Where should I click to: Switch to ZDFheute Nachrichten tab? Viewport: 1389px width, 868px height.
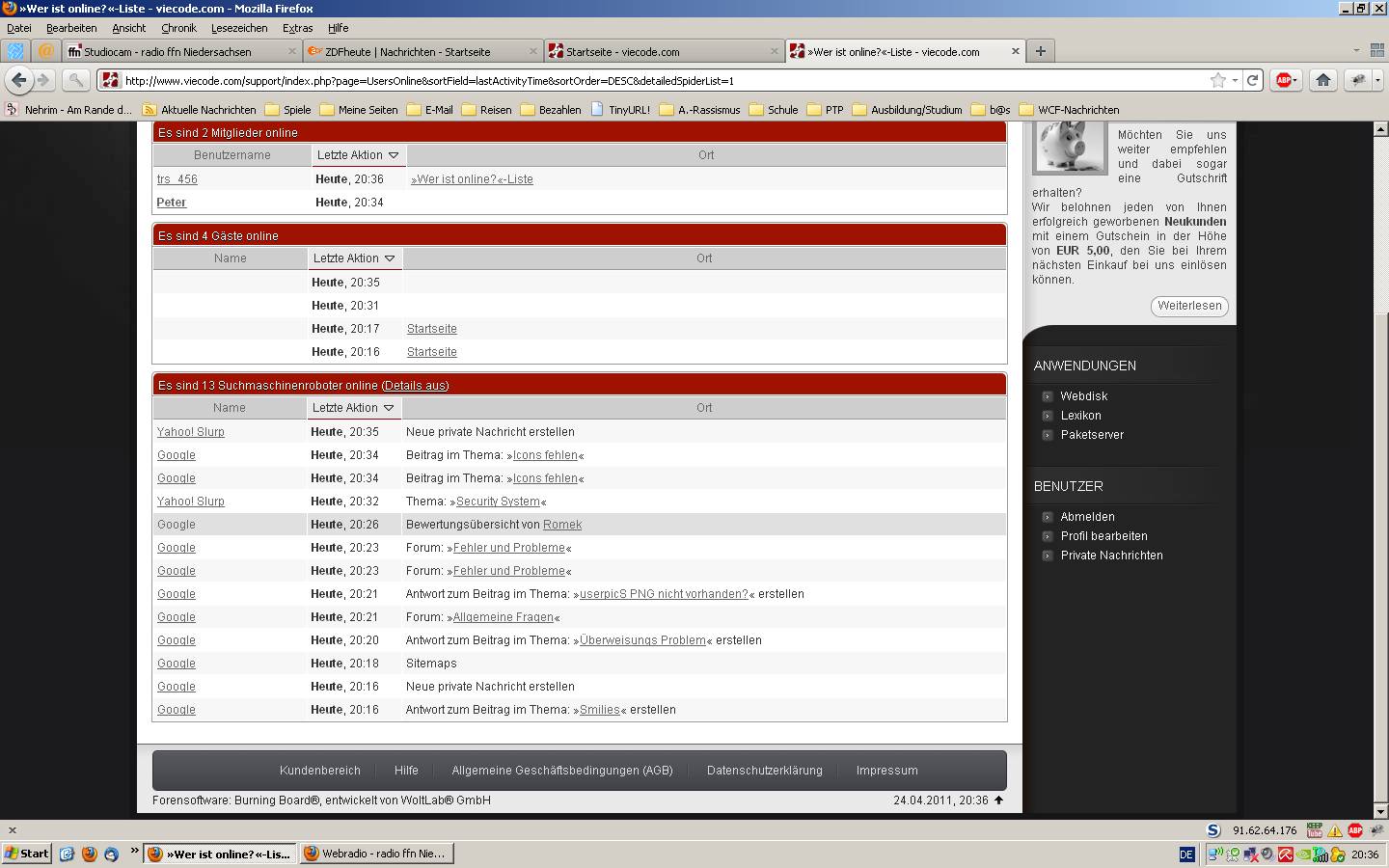point(420,51)
